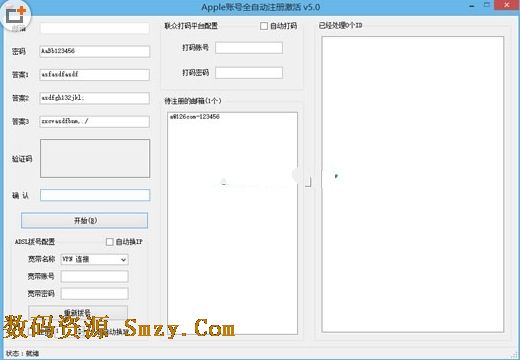Screen dimensions: 520x360
Task: Maximize the Apple registration window
Action: click(x=487, y=5)
